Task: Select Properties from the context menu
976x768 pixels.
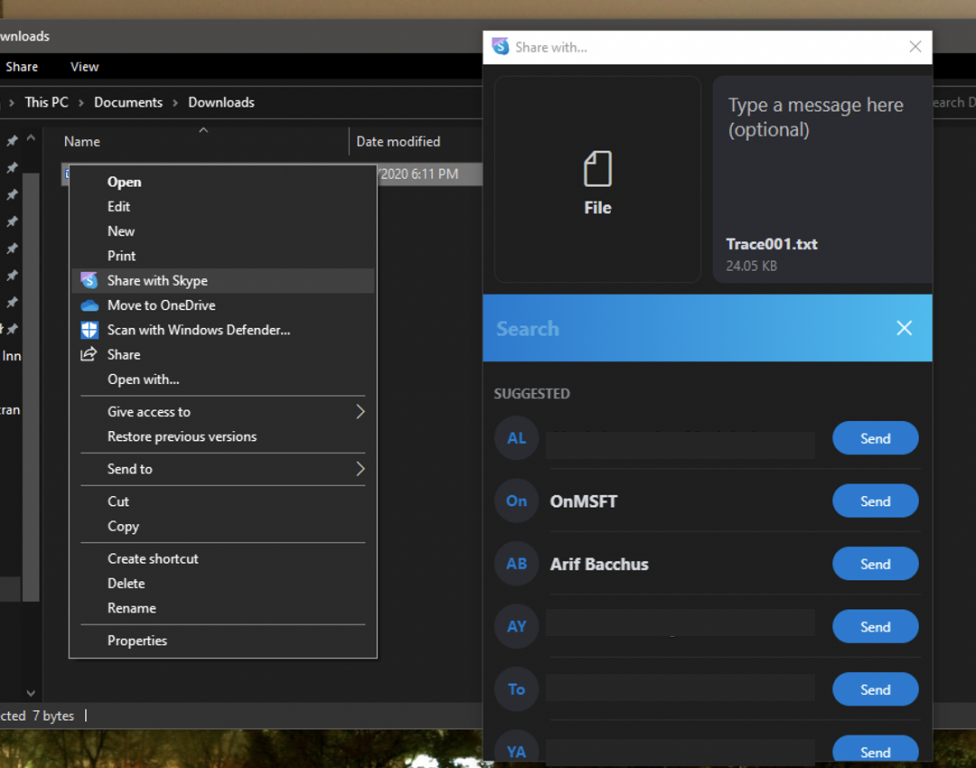Action: pyautogui.click(x=137, y=641)
